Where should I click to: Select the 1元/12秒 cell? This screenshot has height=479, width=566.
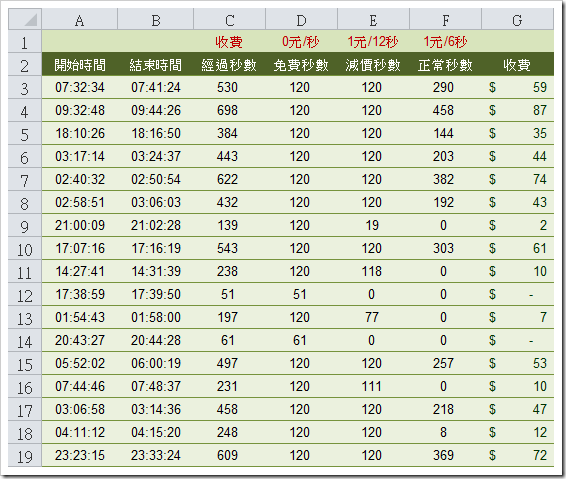coord(373,42)
